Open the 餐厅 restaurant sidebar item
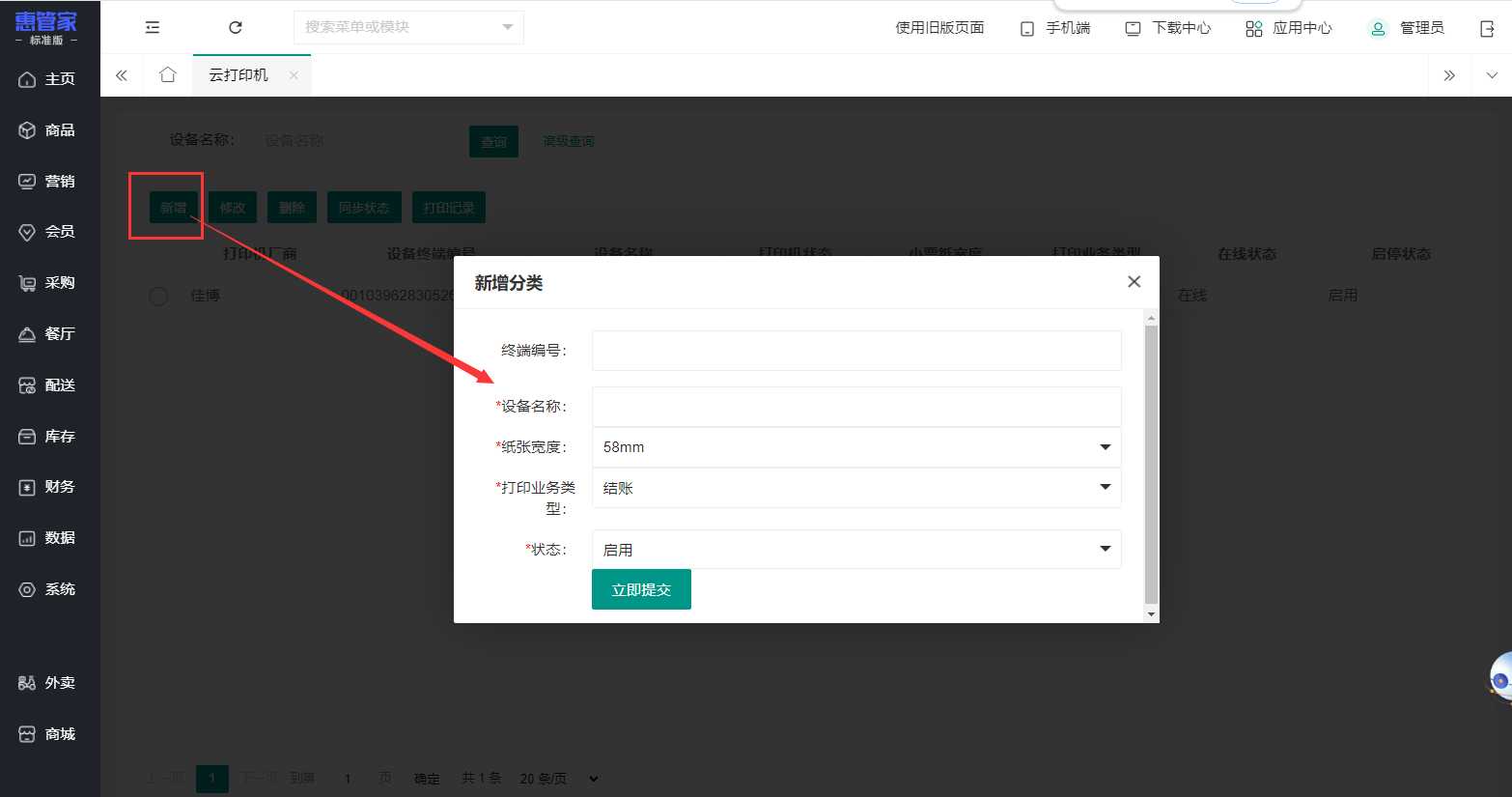The image size is (1512, 797). (46, 334)
